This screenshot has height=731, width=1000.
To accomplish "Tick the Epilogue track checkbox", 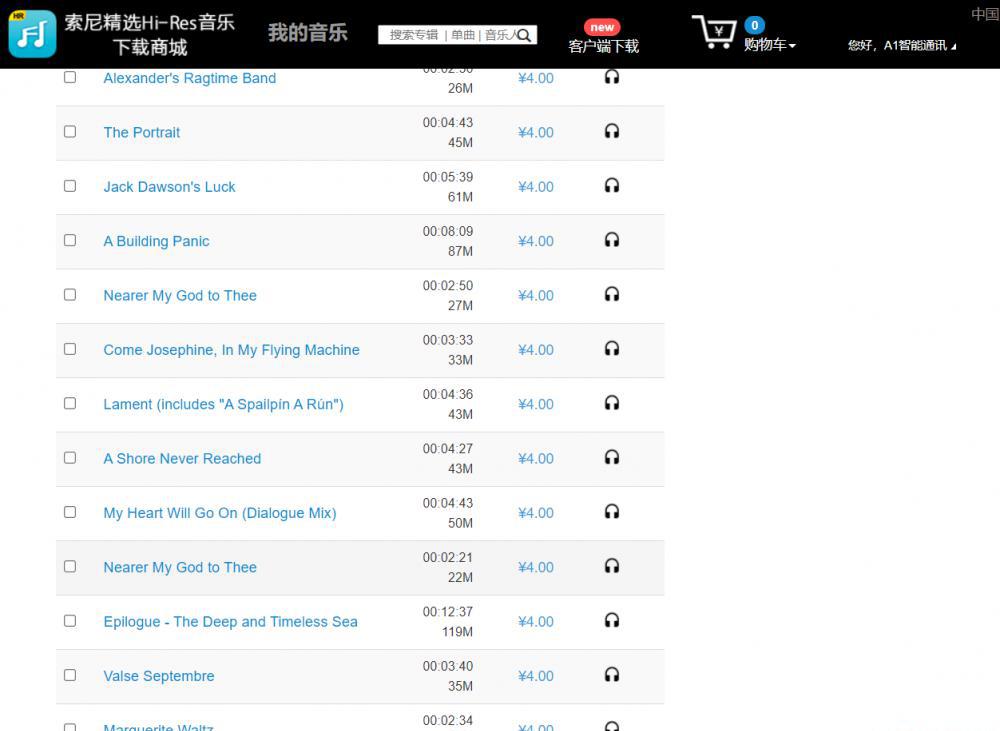I will (x=70, y=621).
